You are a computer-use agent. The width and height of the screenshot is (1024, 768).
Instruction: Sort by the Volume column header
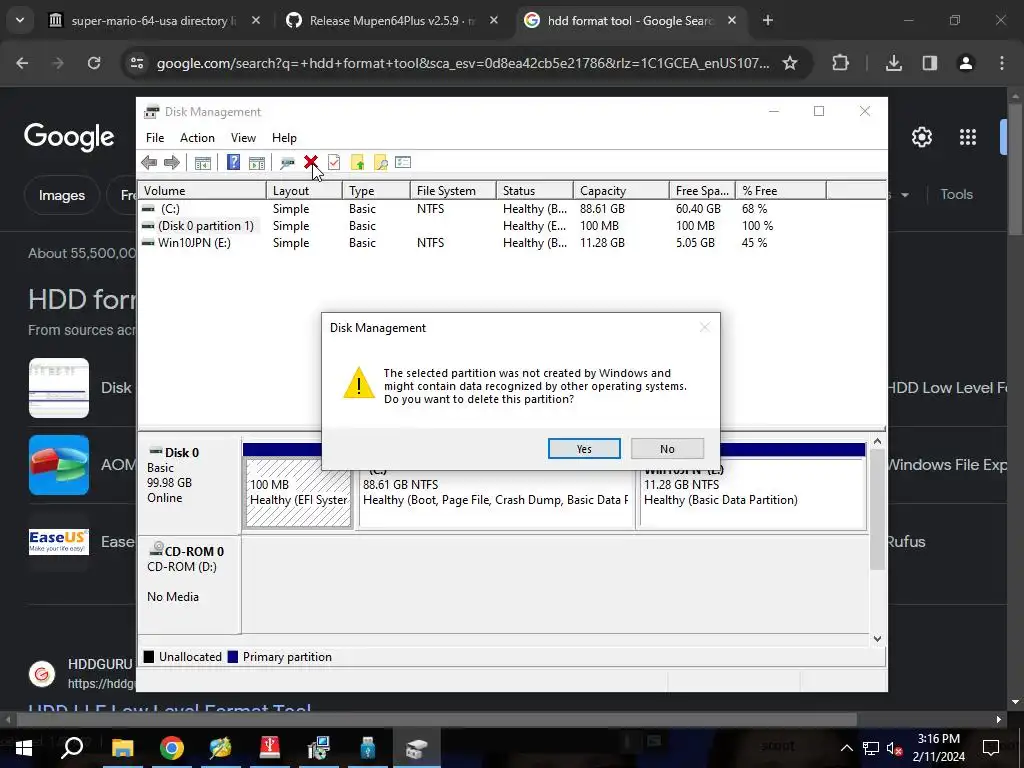tap(202, 191)
